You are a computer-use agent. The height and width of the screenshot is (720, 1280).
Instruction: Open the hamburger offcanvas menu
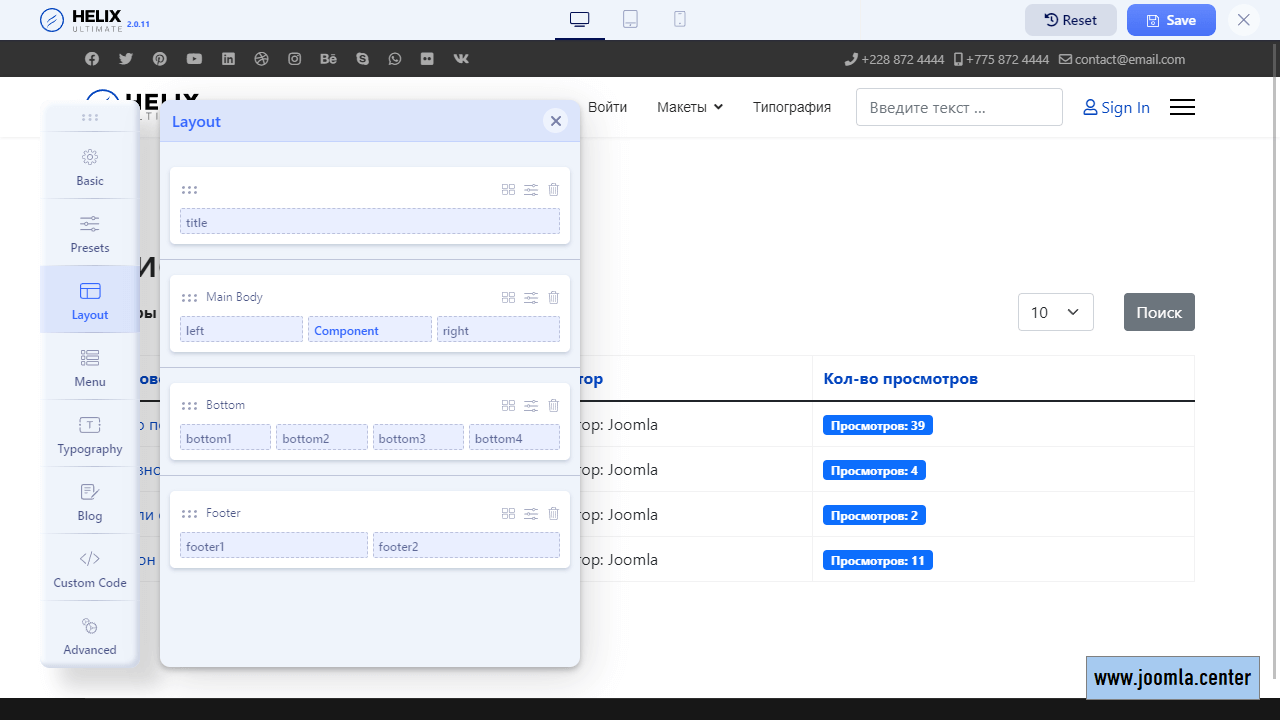click(x=1182, y=107)
